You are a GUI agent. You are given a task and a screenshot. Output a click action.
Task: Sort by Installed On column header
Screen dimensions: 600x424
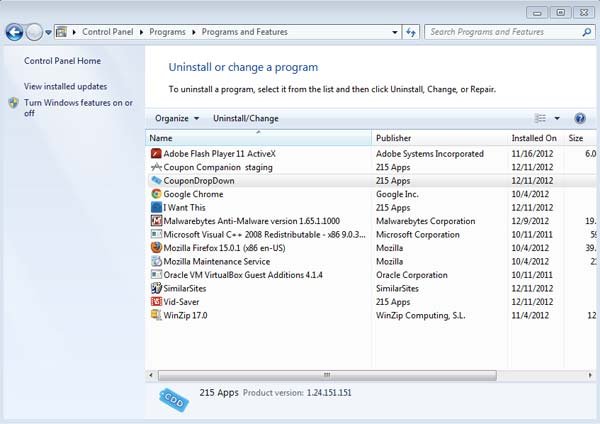pyautogui.click(x=536, y=138)
